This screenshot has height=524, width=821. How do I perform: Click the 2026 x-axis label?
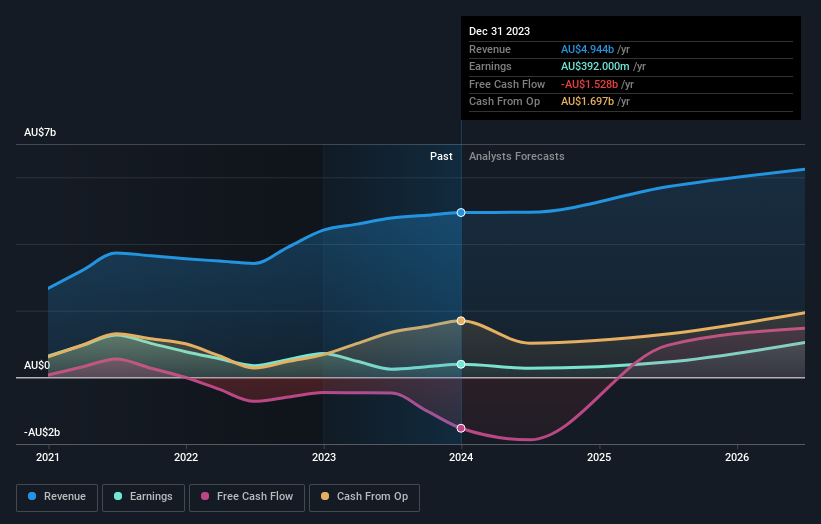737,458
